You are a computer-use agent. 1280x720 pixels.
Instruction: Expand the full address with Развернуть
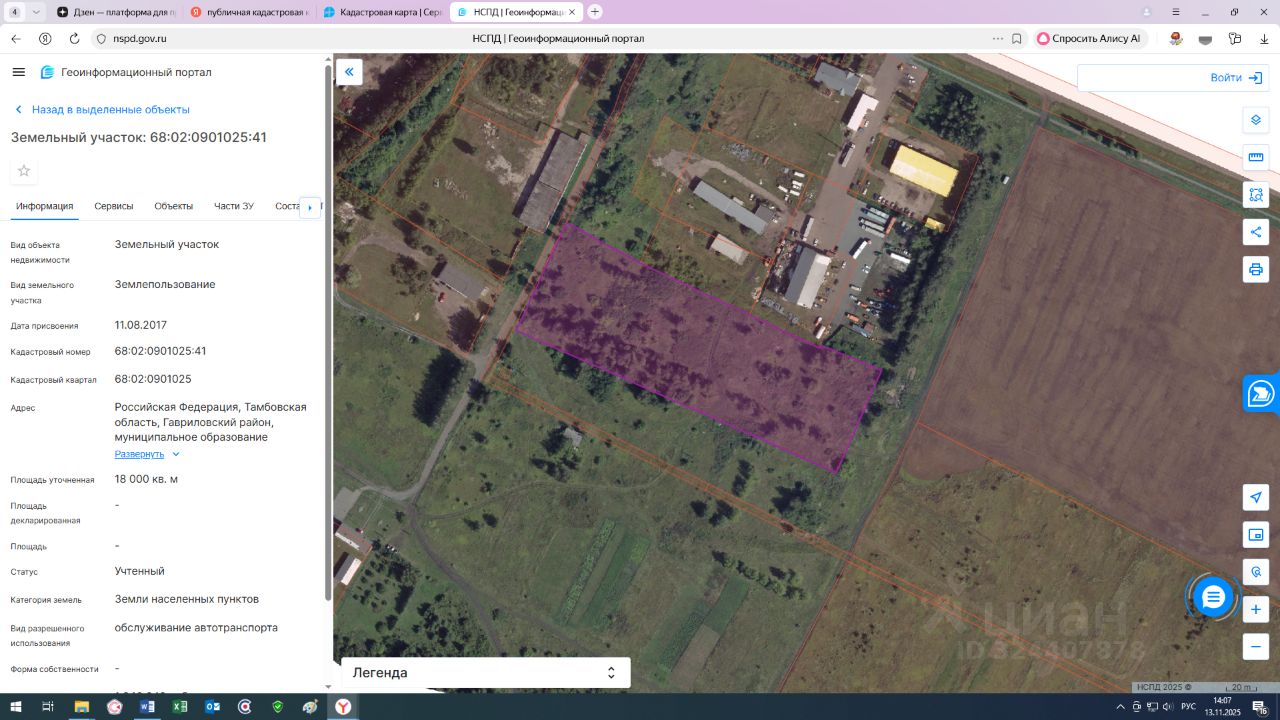pyautogui.click(x=147, y=454)
